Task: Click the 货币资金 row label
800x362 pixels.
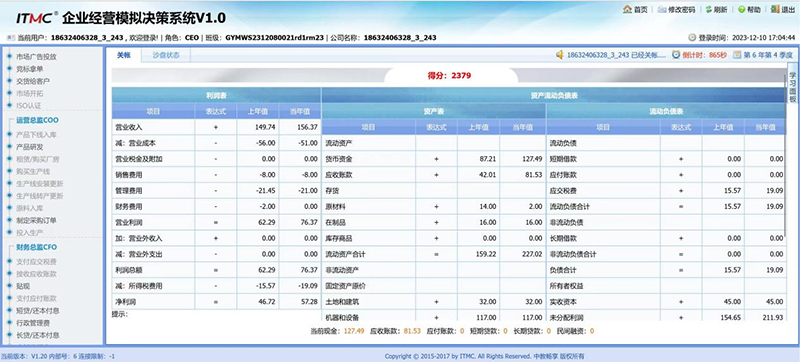Action: (x=339, y=159)
